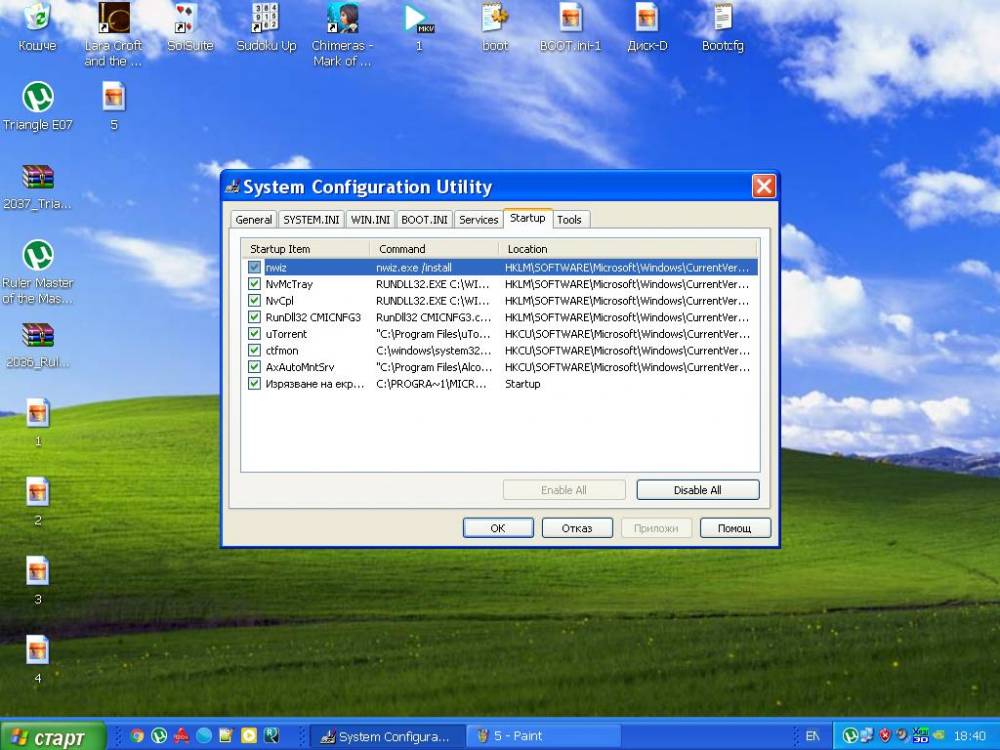
Task: Open the Tools tab
Action: (570, 219)
